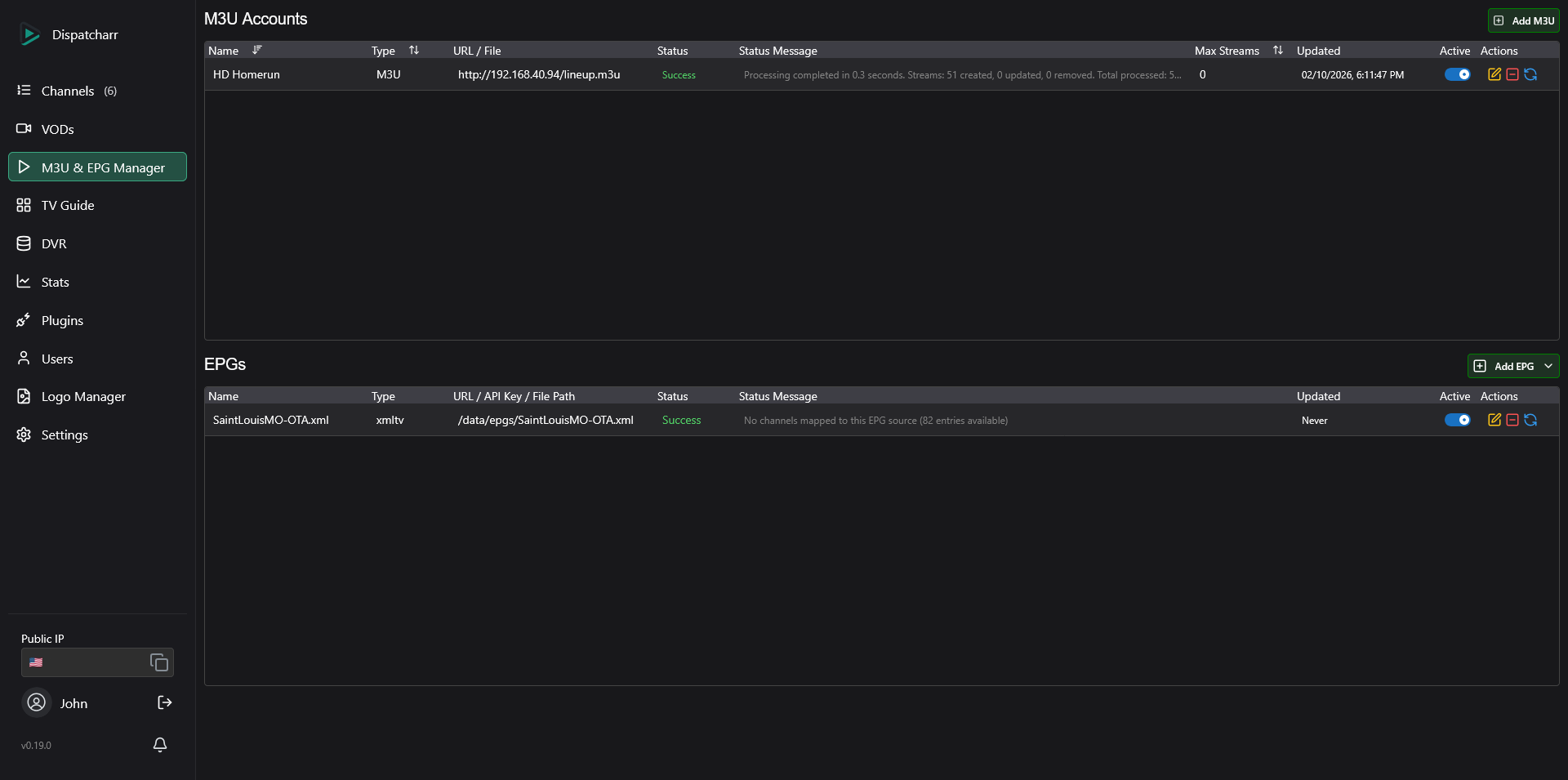Click the Public IP field
The image size is (1568, 780).
click(x=97, y=662)
